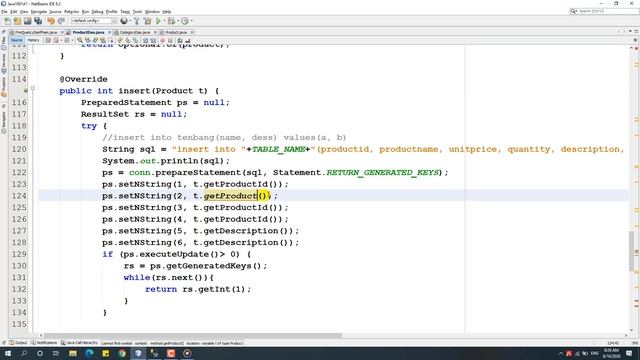Click the NetBeans cube icon on taskbar
The height and width of the screenshot is (360, 640).
[x=138, y=353]
